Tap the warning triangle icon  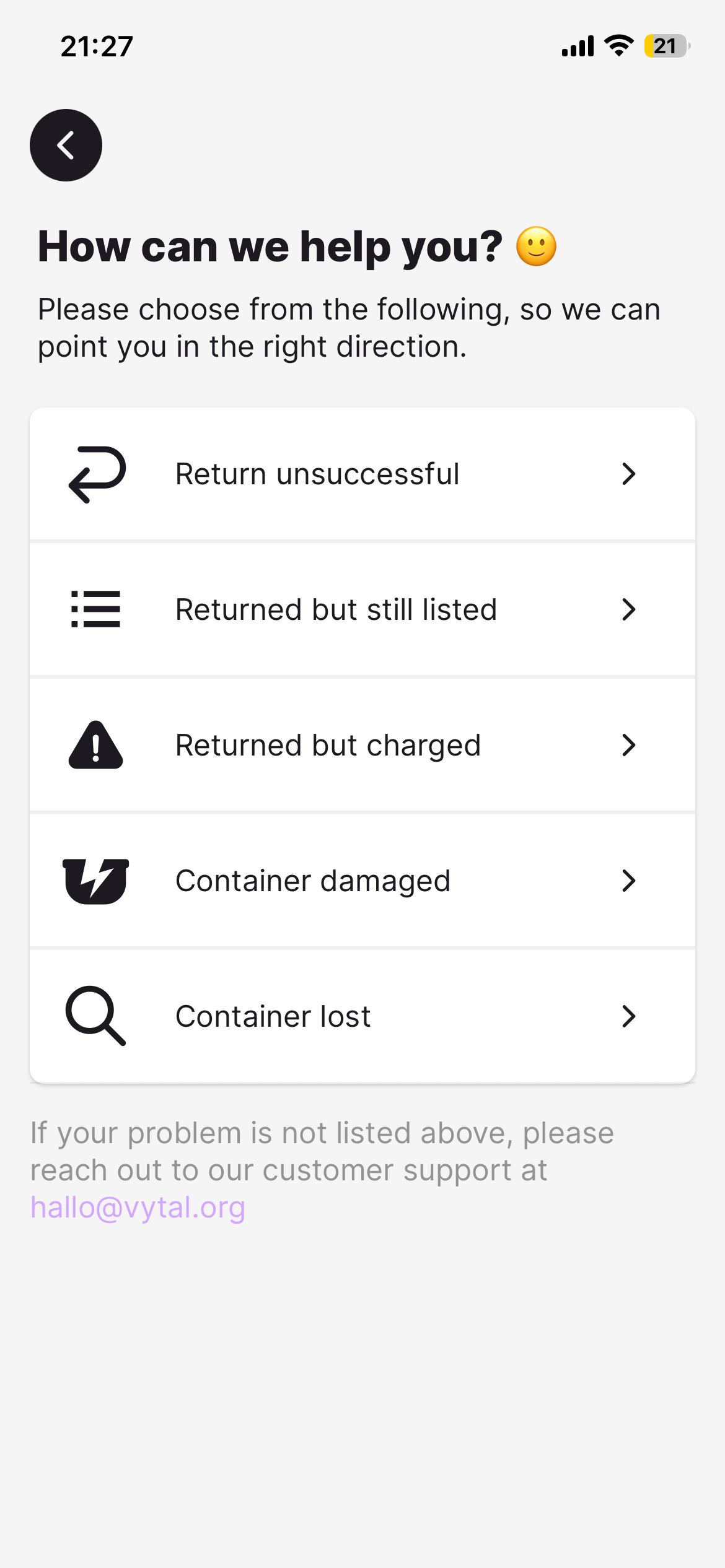click(x=95, y=745)
